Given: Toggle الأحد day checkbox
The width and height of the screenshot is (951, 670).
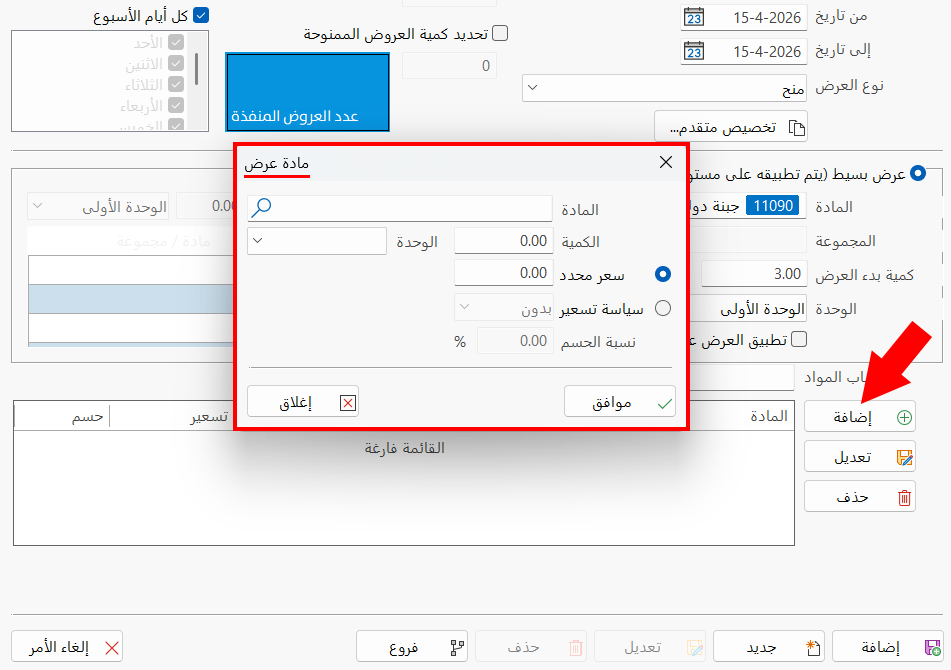Looking at the screenshot, I should point(176,42).
